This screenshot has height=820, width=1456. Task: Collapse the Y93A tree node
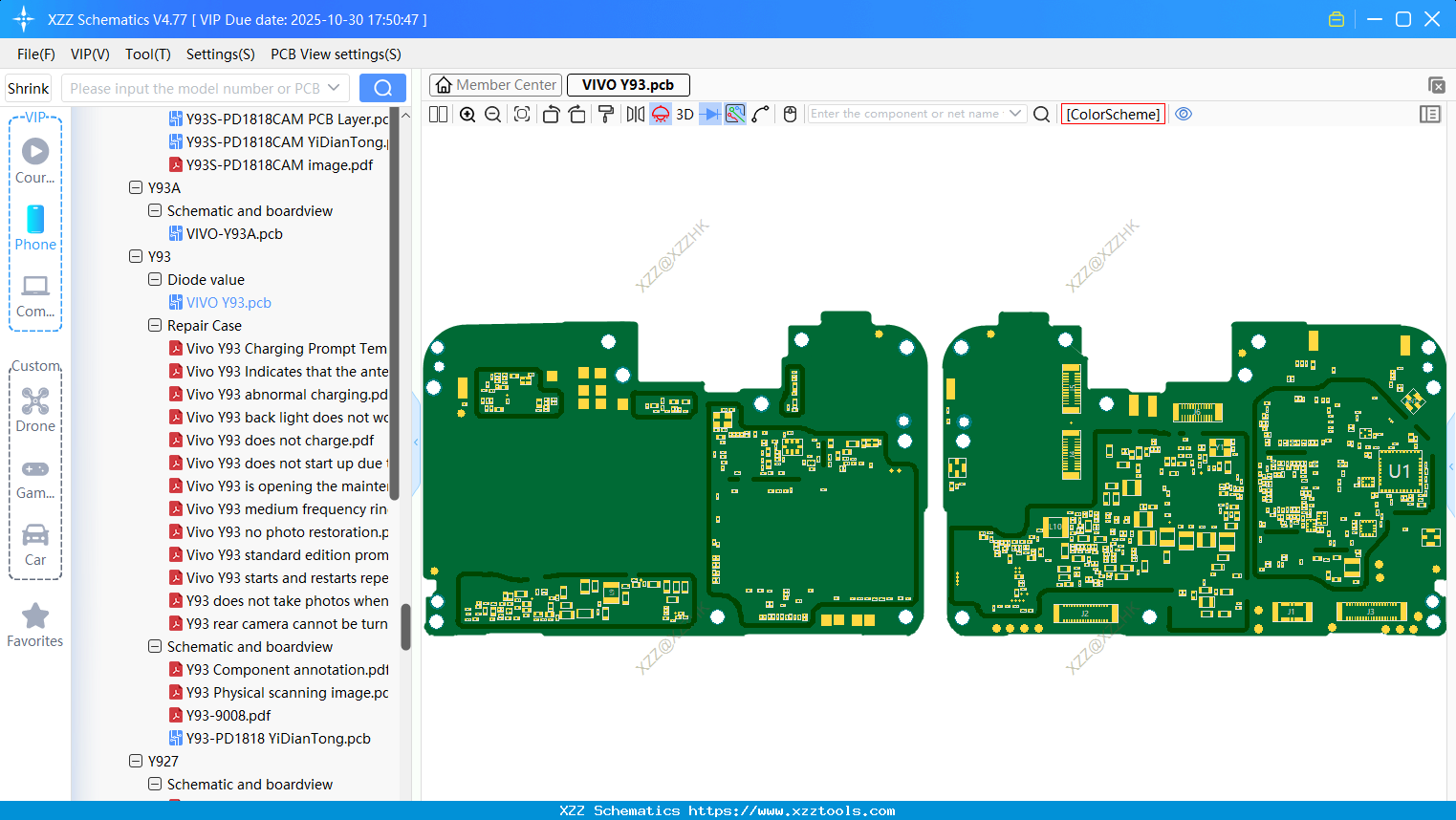pyautogui.click(x=136, y=188)
